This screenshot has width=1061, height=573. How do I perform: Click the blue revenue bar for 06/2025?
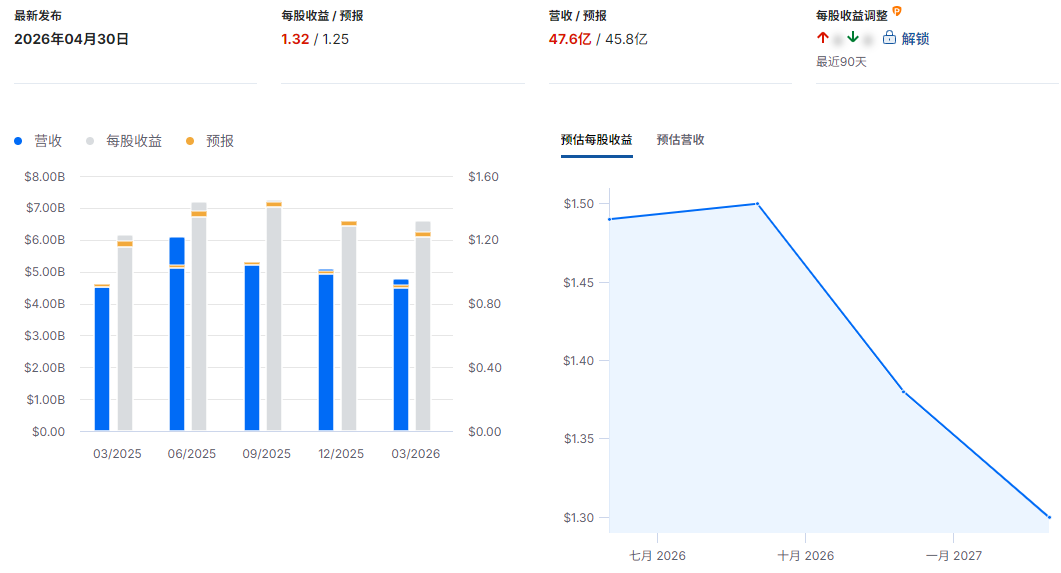pos(177,334)
